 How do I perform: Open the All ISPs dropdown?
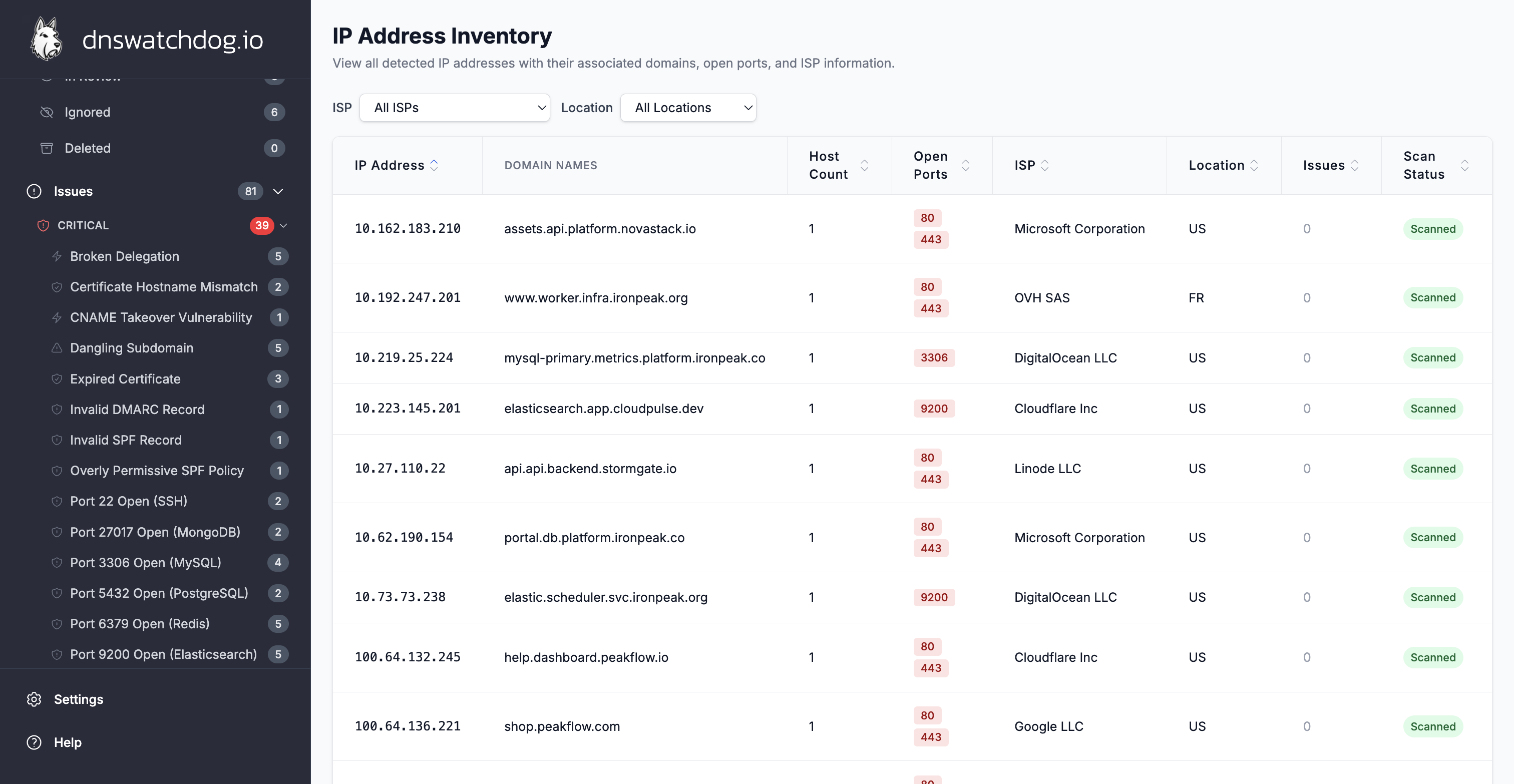[x=454, y=108]
